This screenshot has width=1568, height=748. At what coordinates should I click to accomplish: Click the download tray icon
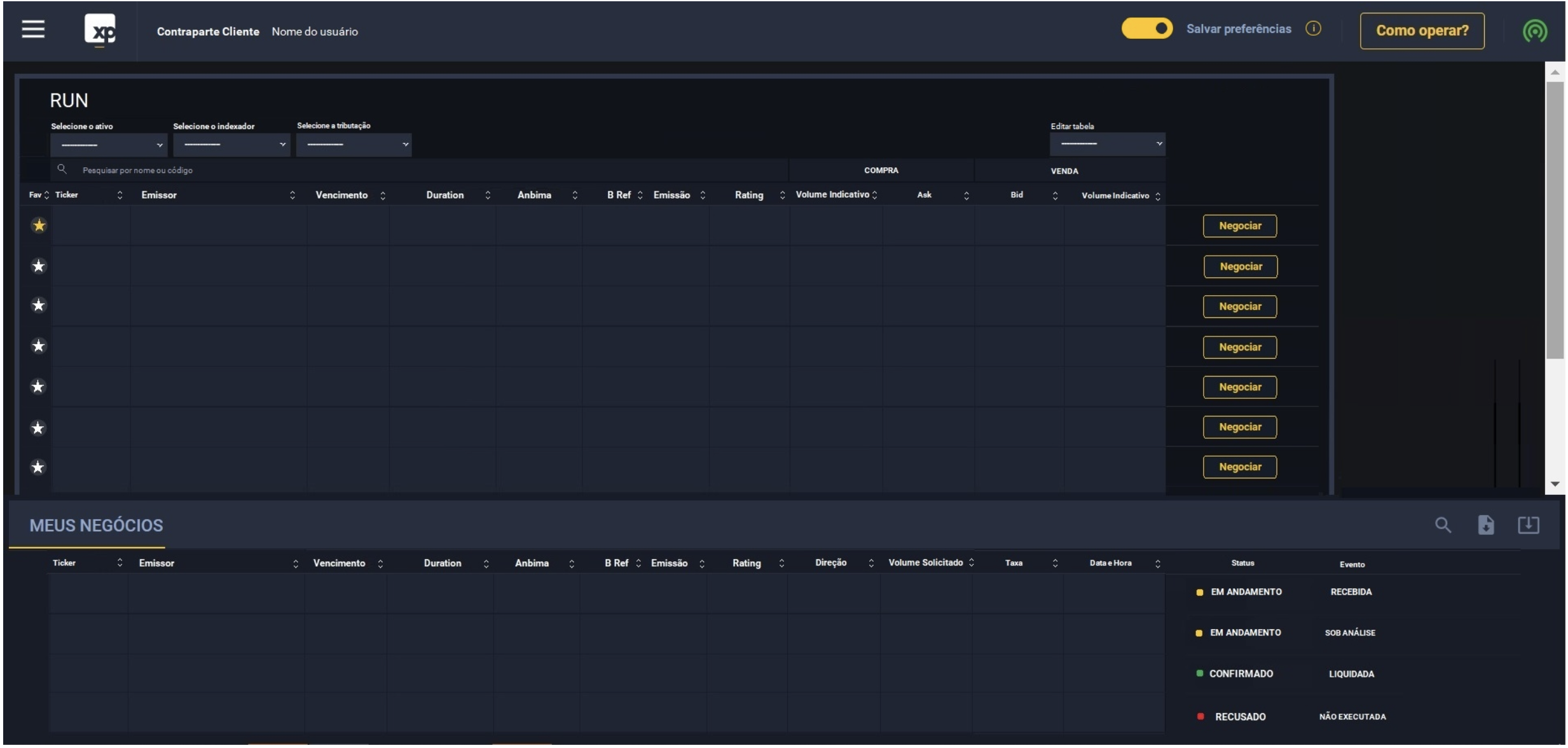(x=1528, y=525)
